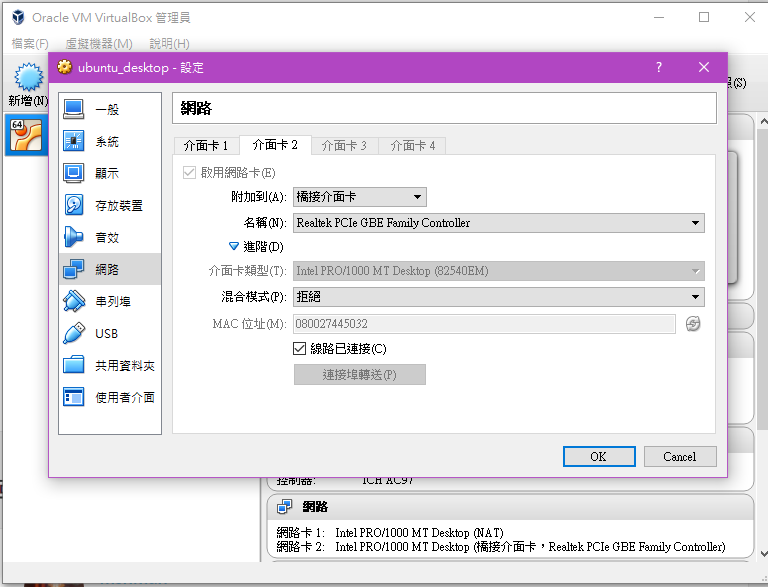Select the ubuntu_desktop VM icon in list
The image size is (768, 587).
tap(26, 135)
